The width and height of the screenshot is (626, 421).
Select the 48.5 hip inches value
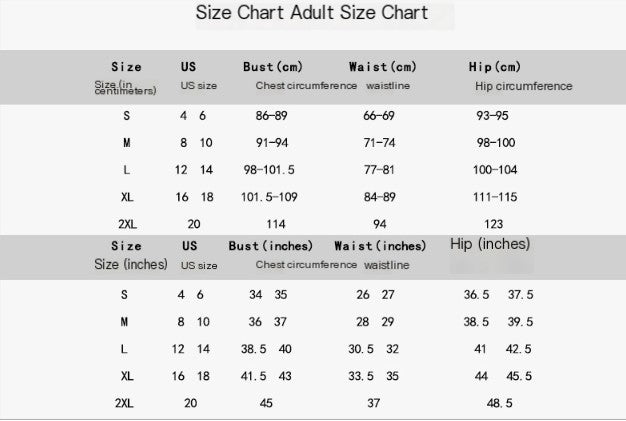point(498,402)
